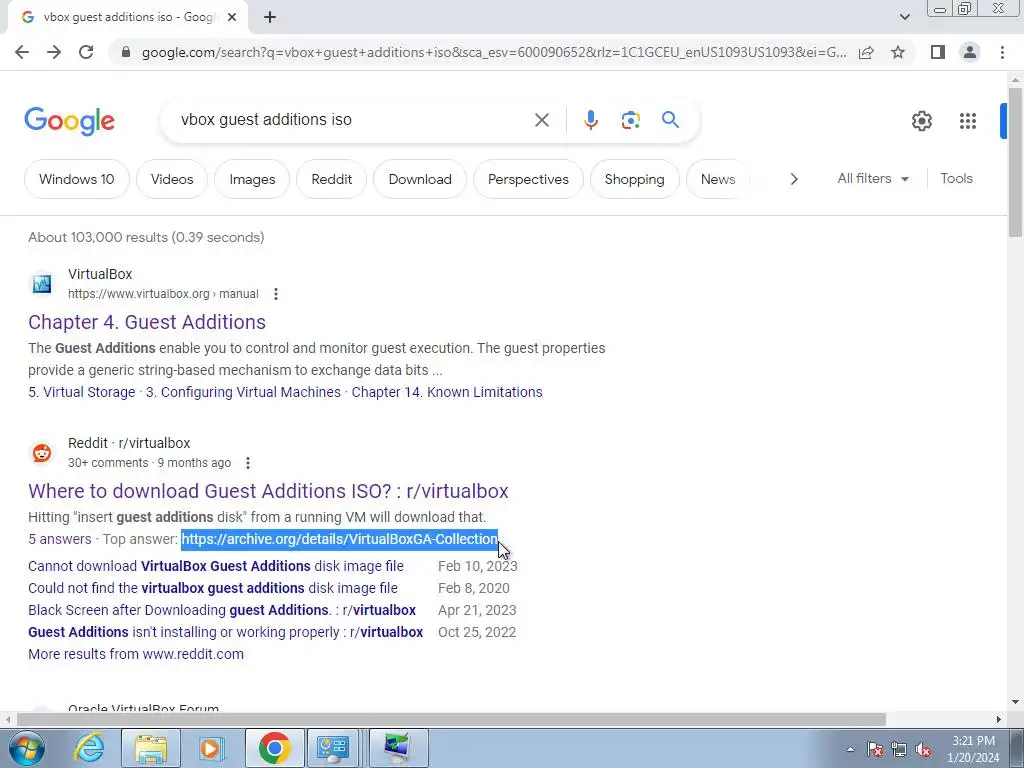
Task: Open the Reddit result options three-dot menu
Action: pyautogui.click(x=248, y=463)
